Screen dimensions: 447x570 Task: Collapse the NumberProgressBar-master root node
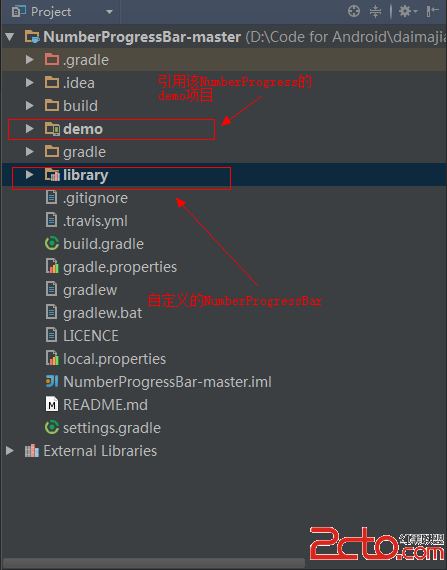pos(10,37)
